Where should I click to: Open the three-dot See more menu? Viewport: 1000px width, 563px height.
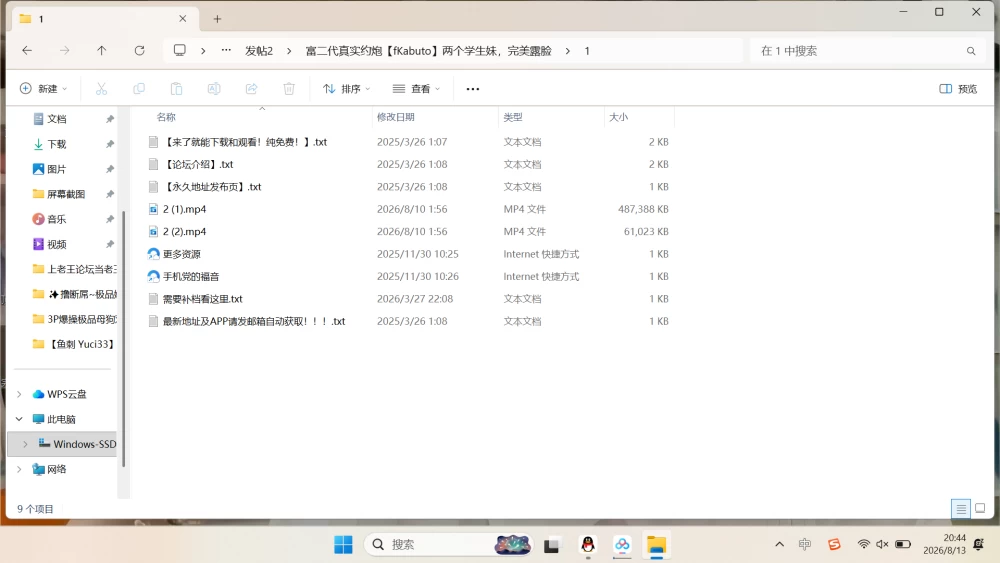click(x=473, y=89)
